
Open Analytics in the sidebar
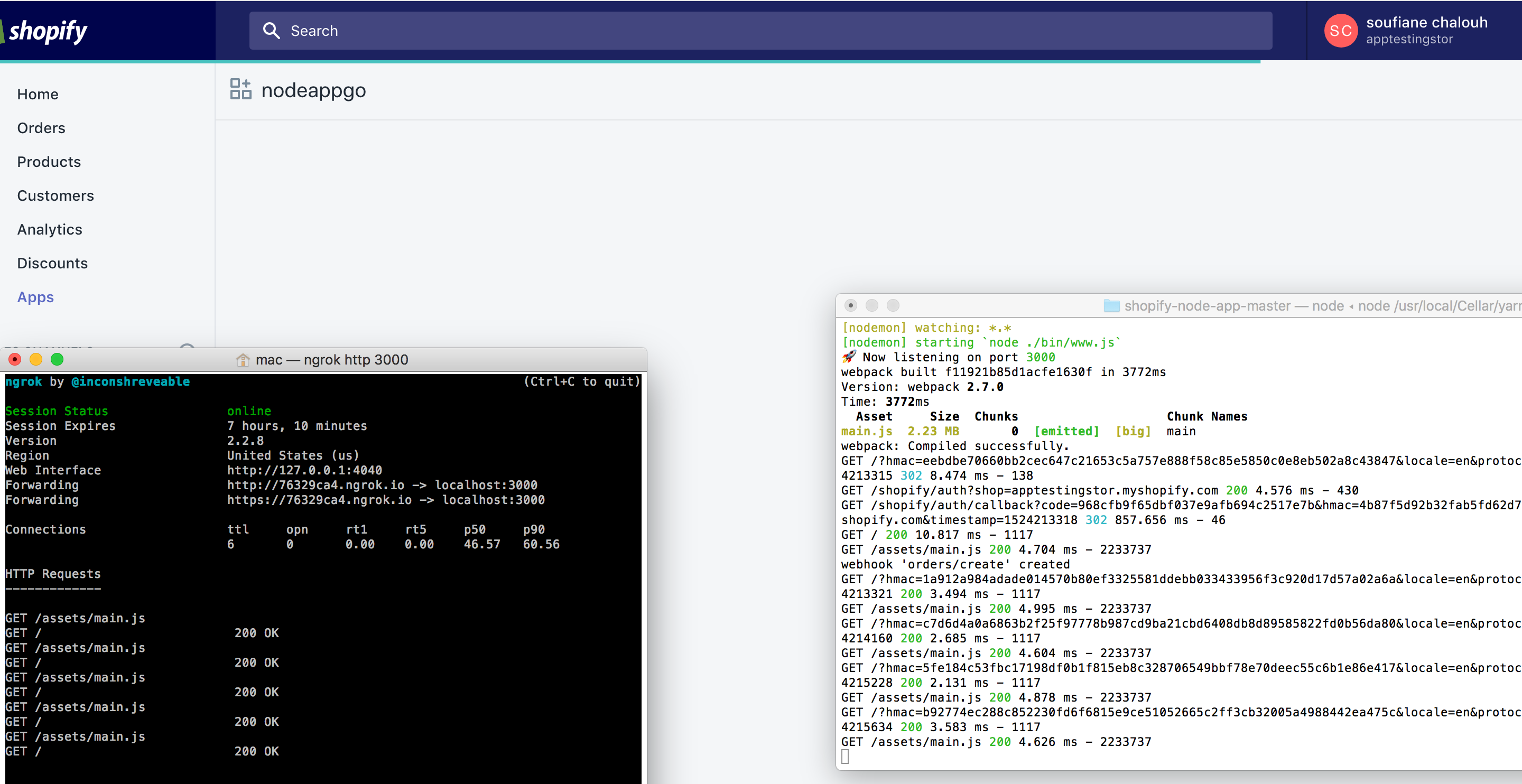(x=50, y=229)
